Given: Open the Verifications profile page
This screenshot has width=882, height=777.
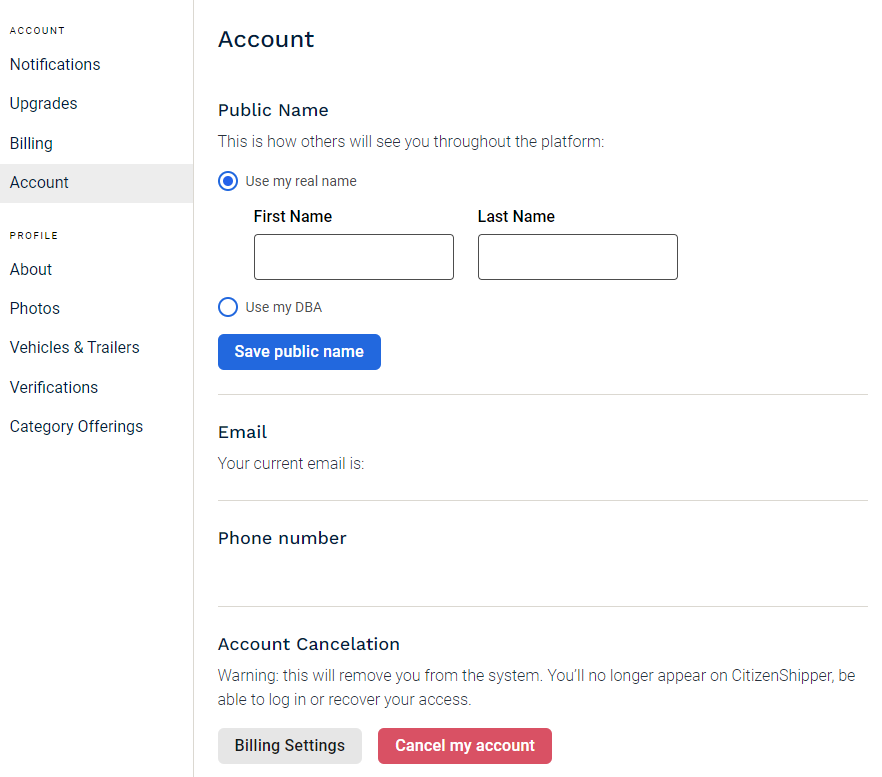Looking at the screenshot, I should [54, 387].
